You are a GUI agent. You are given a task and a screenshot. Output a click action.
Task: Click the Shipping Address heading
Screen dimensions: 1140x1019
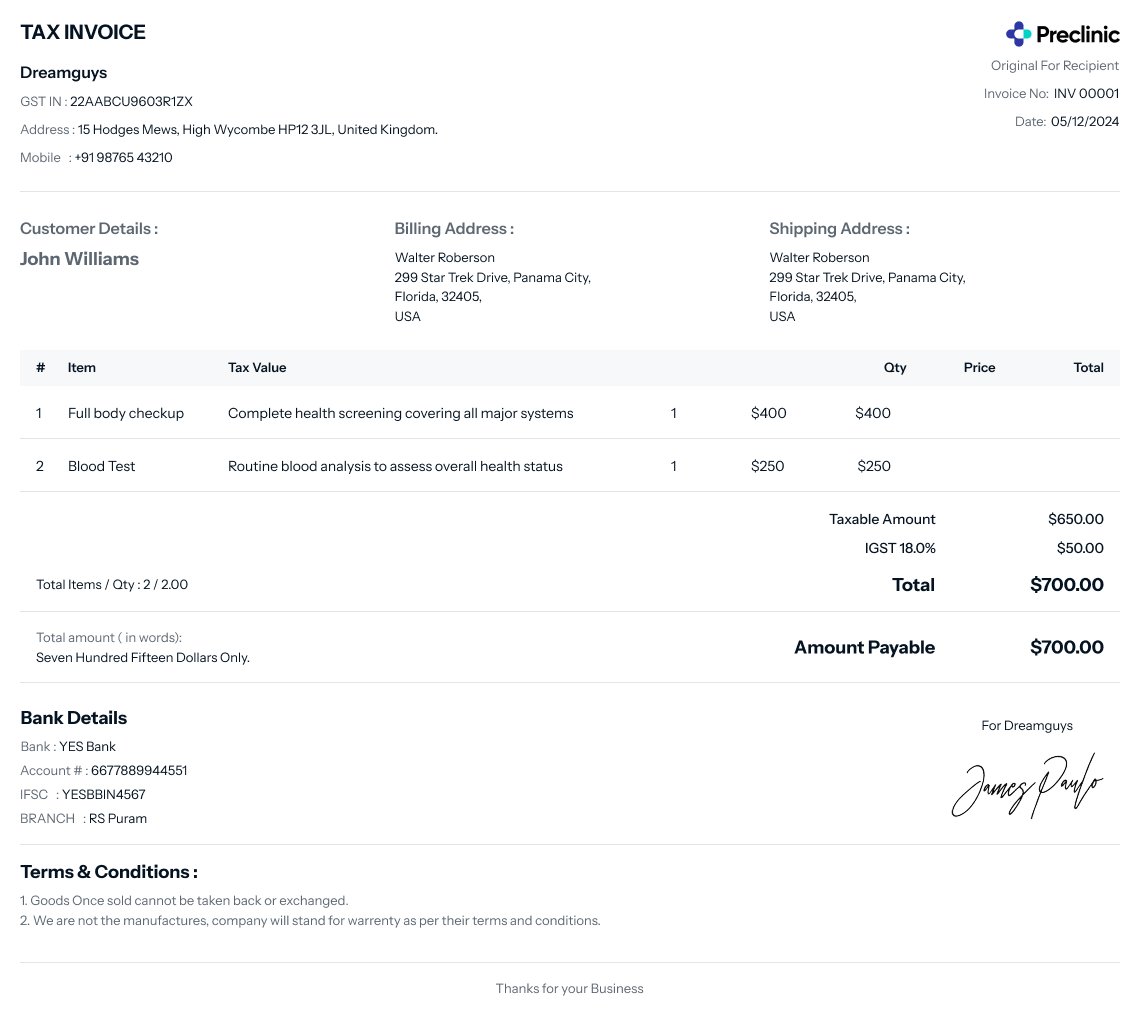click(839, 229)
